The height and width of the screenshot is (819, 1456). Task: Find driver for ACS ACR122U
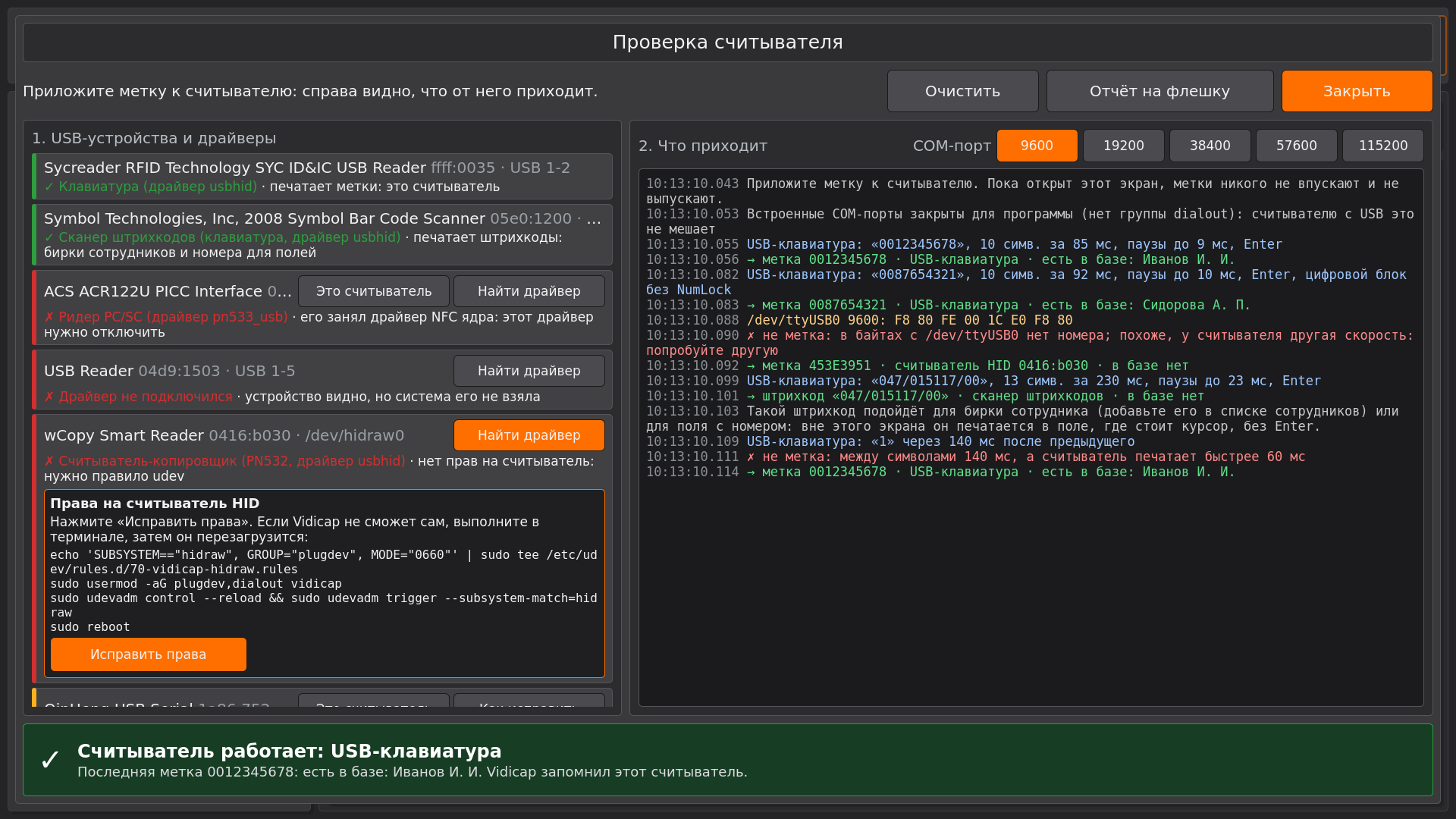pyautogui.click(x=529, y=291)
